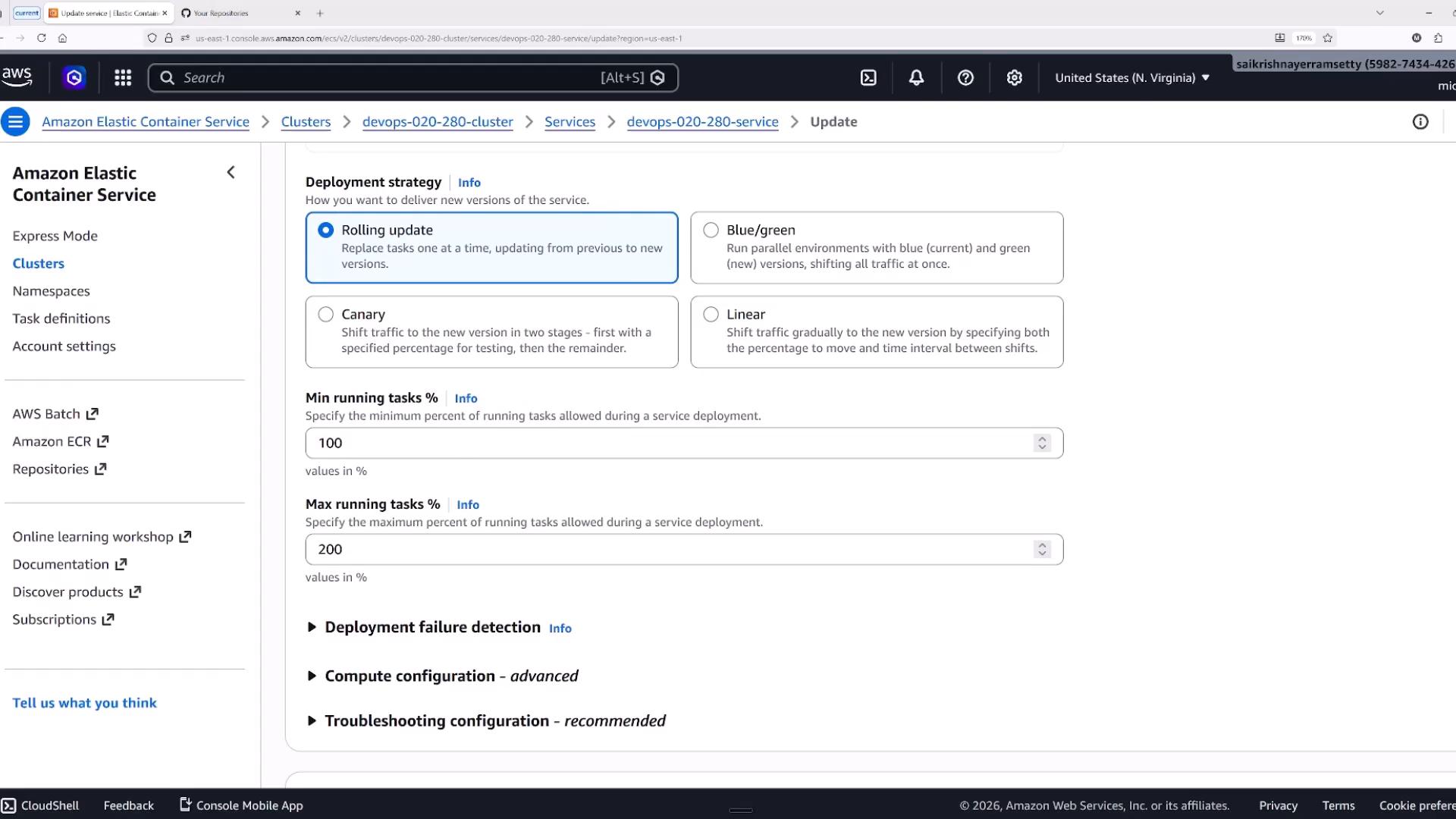
Task: Open the United States (N. Virginia) region dropdown
Action: tap(1132, 77)
